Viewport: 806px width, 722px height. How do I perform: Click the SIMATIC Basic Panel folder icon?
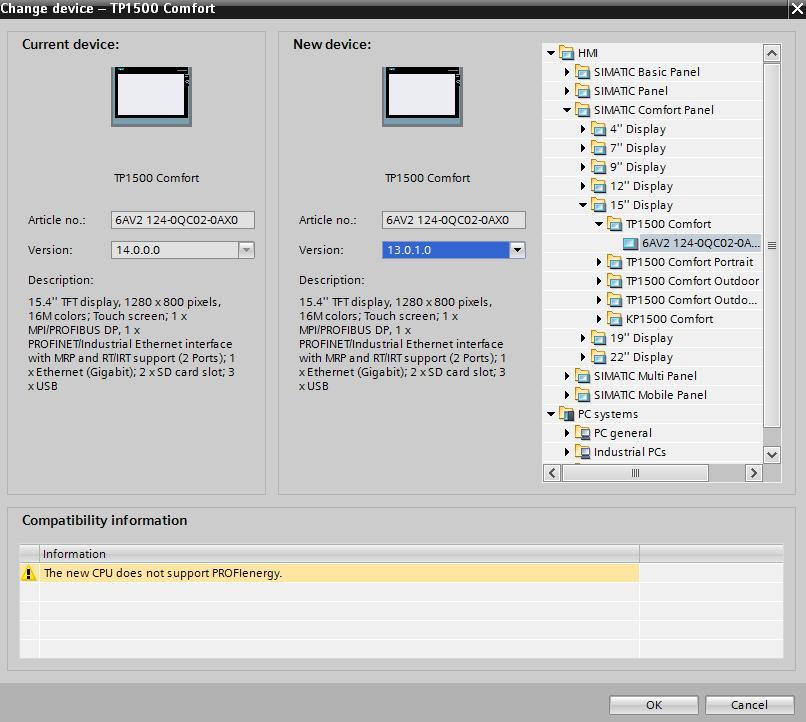tap(582, 72)
